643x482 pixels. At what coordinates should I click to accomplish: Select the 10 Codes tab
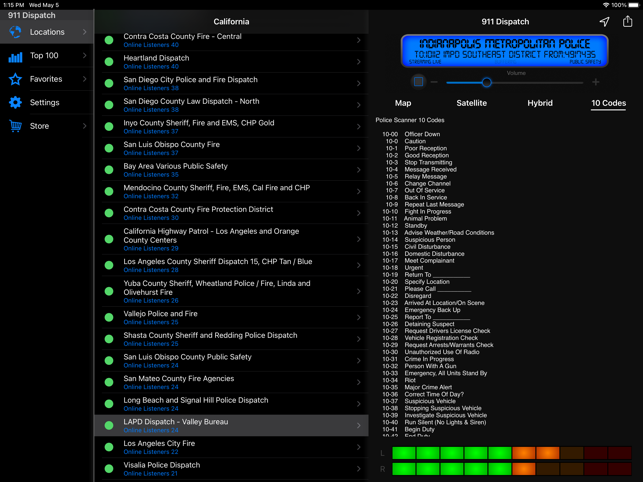coord(609,103)
